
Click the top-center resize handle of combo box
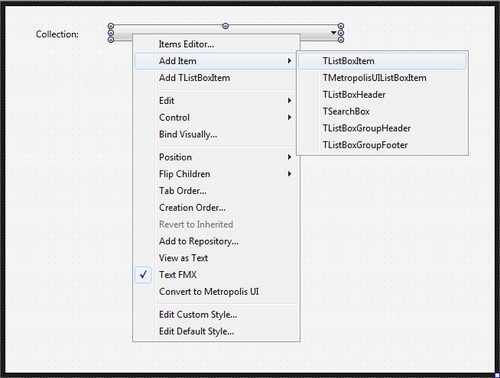tap(226, 26)
